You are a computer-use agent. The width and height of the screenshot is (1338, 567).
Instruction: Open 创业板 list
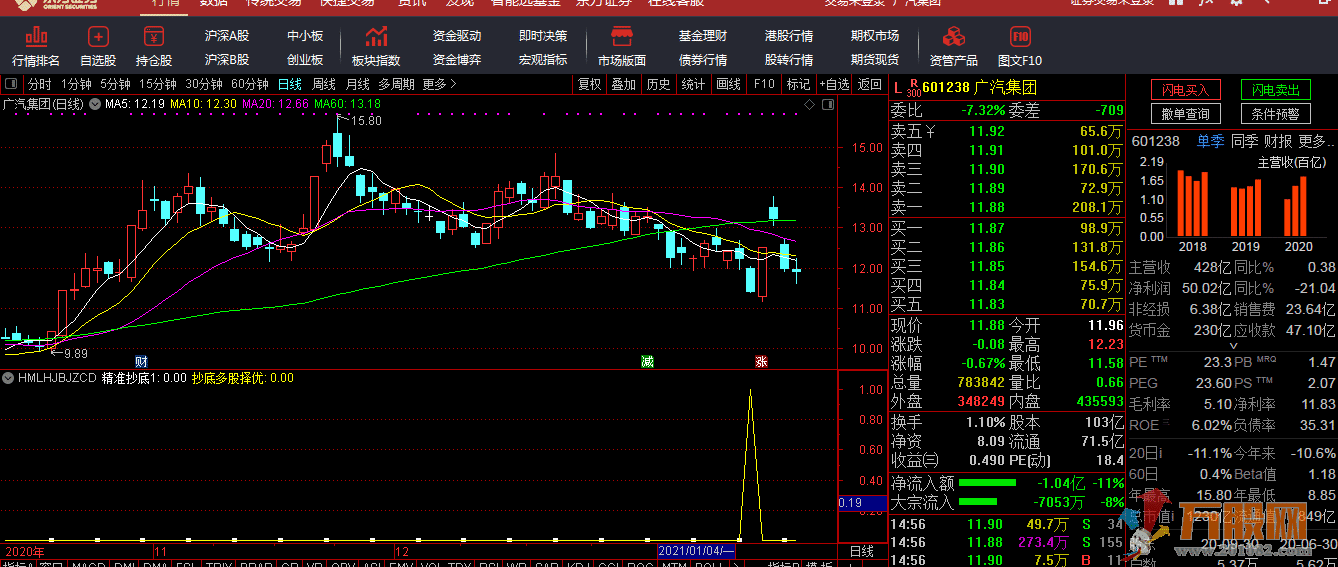[305, 60]
